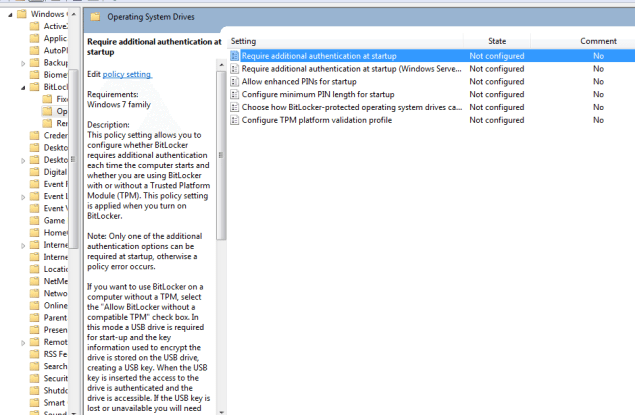Click the Shutdown folder icon in tree
Viewport: 635px width, 415px height.
pos(35,391)
